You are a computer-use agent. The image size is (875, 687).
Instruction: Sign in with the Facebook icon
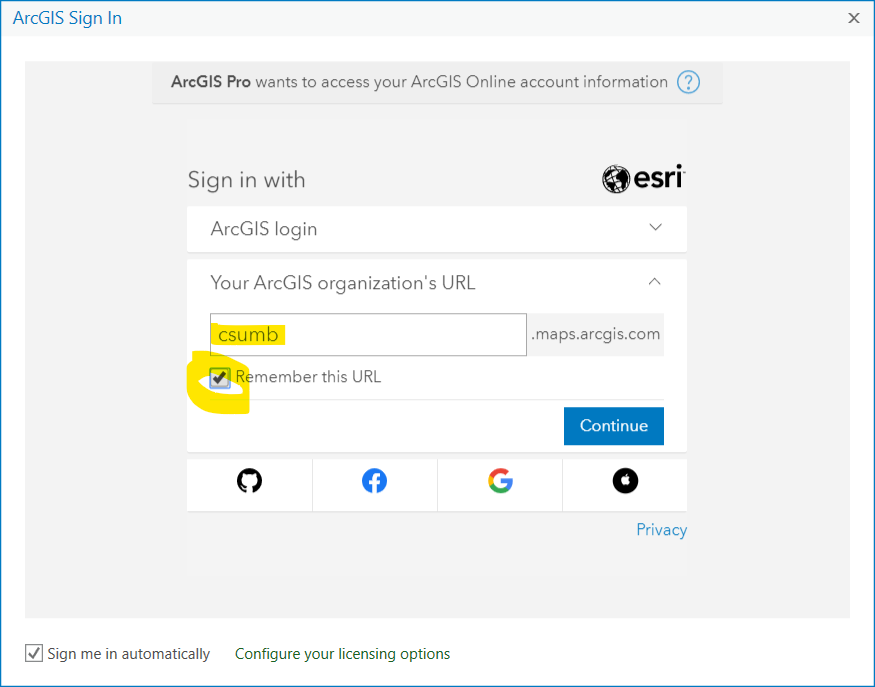(374, 481)
